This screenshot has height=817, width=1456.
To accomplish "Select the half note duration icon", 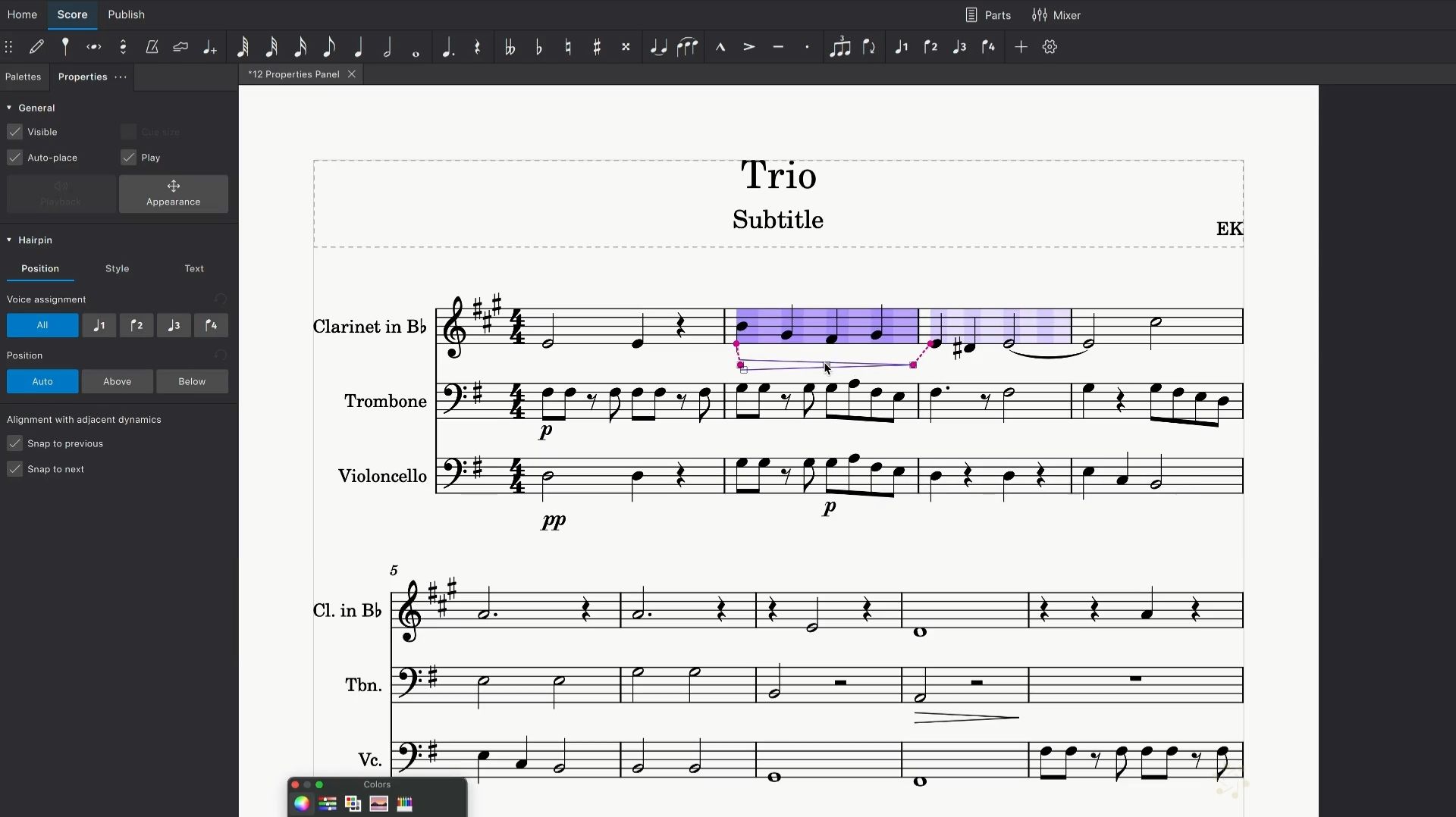I will coord(388,47).
